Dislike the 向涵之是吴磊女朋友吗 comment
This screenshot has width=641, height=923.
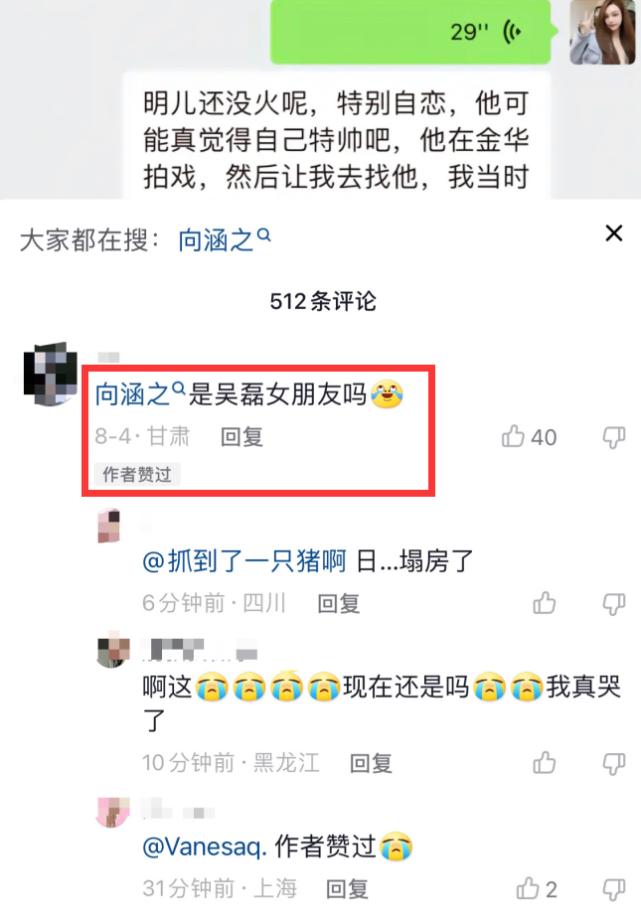613,438
